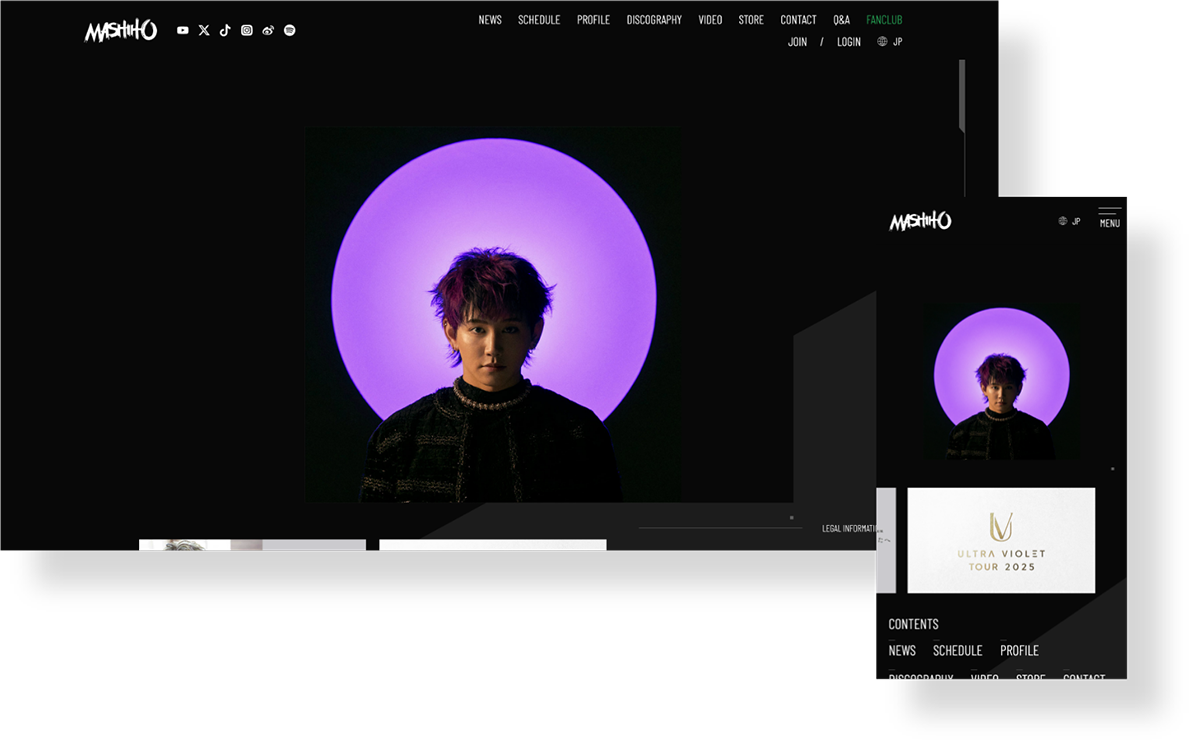Open the TikTok profile icon
Viewport: 1189px width, 740px height.
(225, 30)
